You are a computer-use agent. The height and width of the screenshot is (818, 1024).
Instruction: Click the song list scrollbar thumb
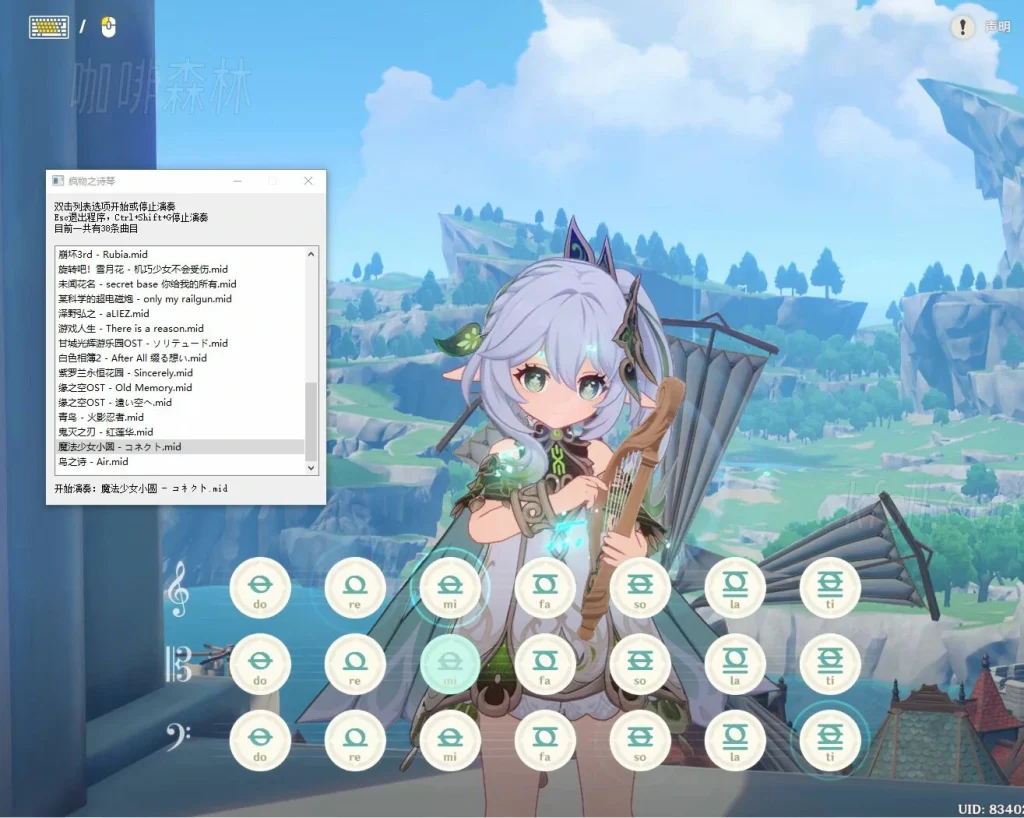[311, 420]
